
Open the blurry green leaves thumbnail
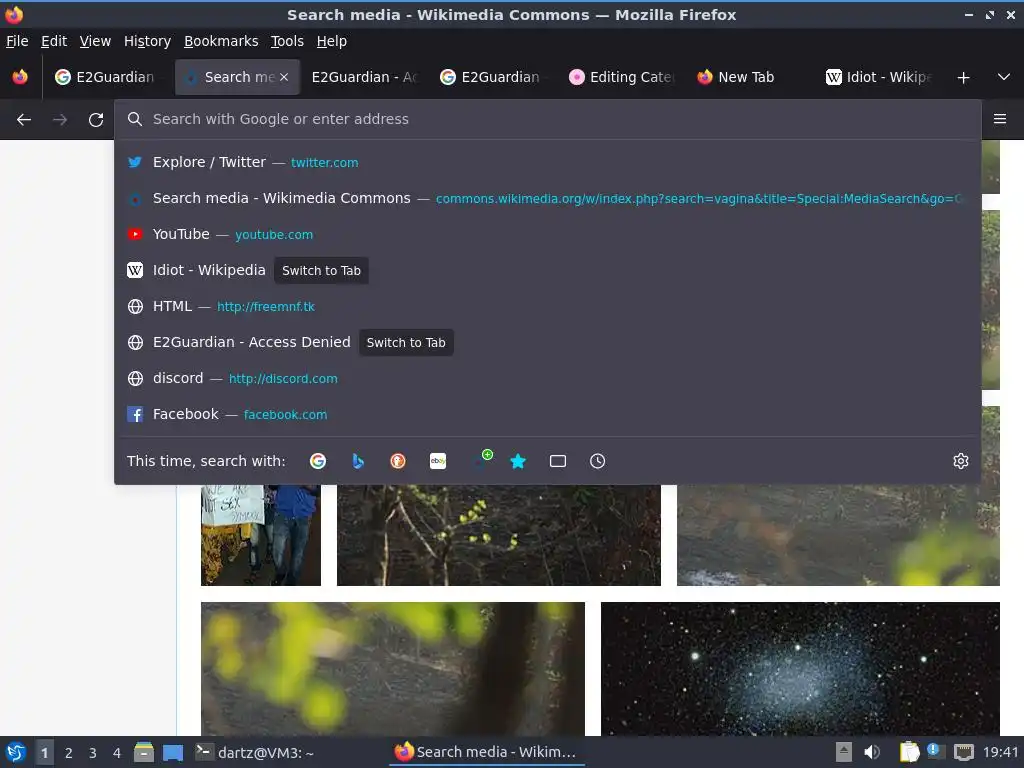(x=392, y=669)
